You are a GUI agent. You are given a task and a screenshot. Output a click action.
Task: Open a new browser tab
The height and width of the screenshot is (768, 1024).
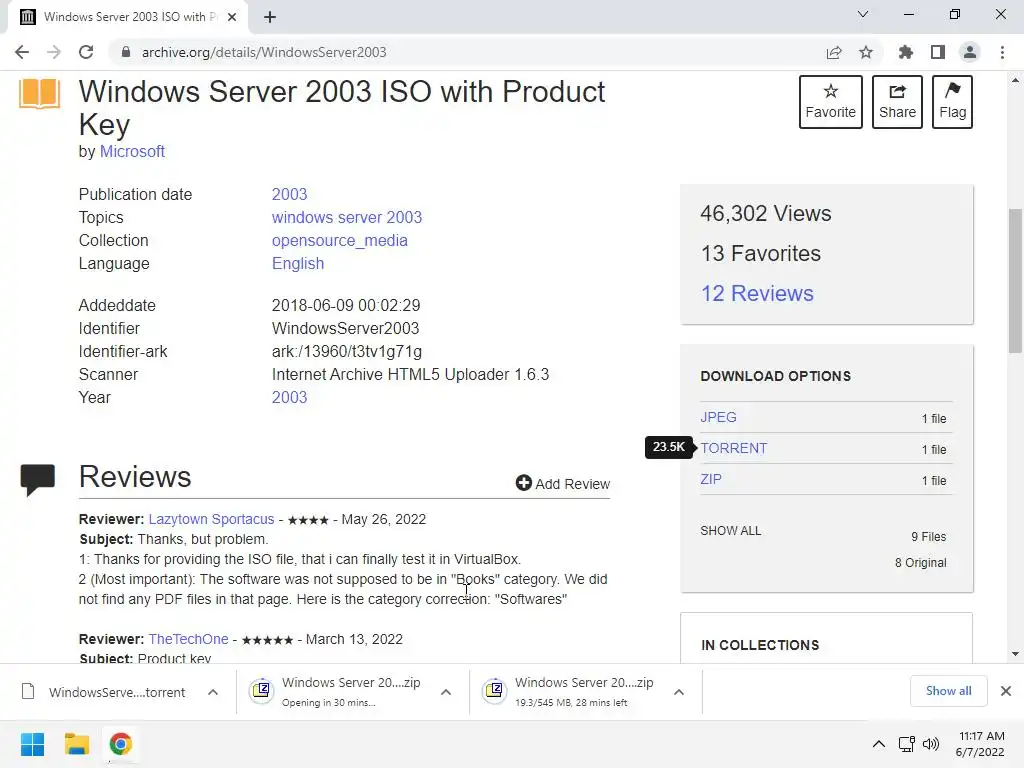[x=270, y=17]
